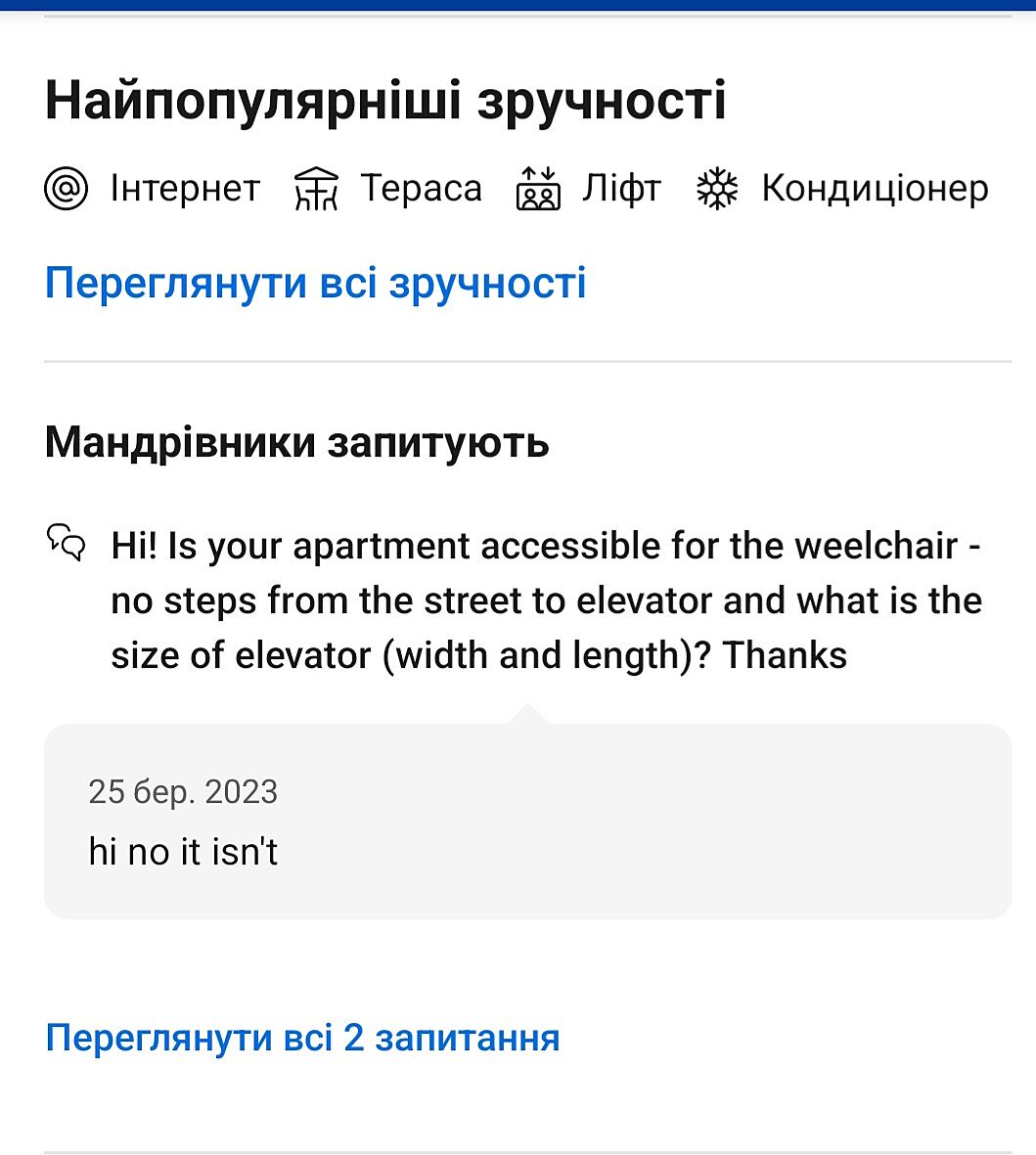This screenshot has width=1036, height=1155.
Task: Click the Internet at-sign icon
Action: tap(67, 189)
